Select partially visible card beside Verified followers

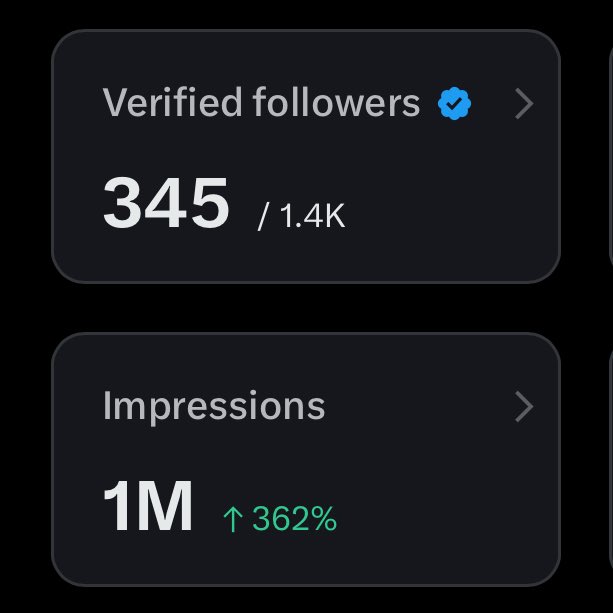611,156
